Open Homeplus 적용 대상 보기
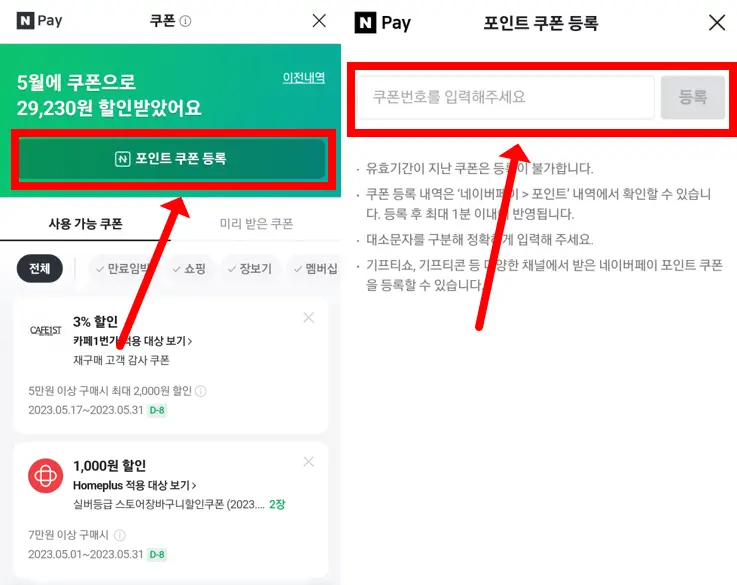 [134, 485]
